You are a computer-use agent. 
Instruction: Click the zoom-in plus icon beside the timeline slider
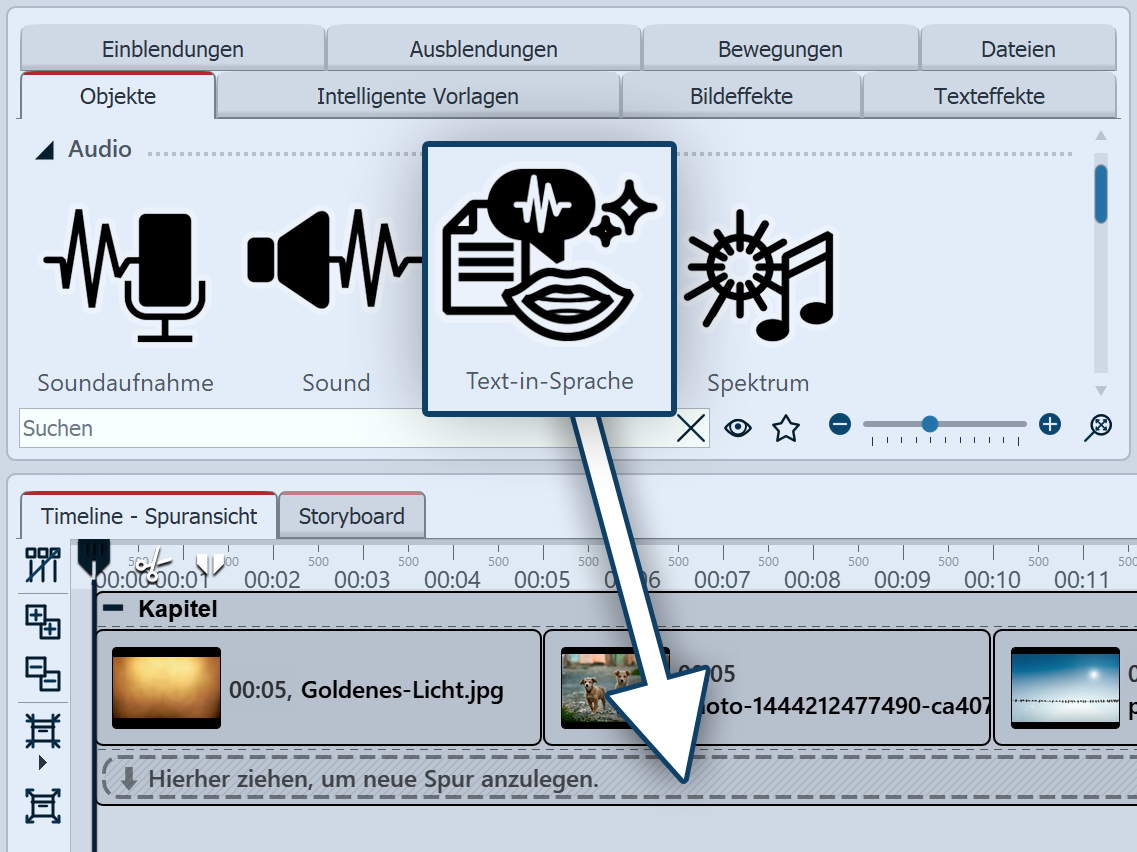[1049, 424]
